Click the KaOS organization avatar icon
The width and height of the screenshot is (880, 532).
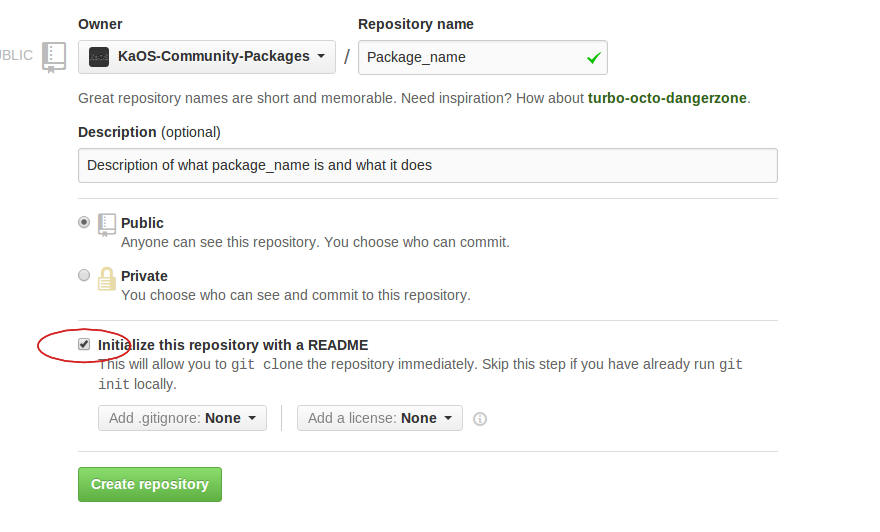(99, 57)
